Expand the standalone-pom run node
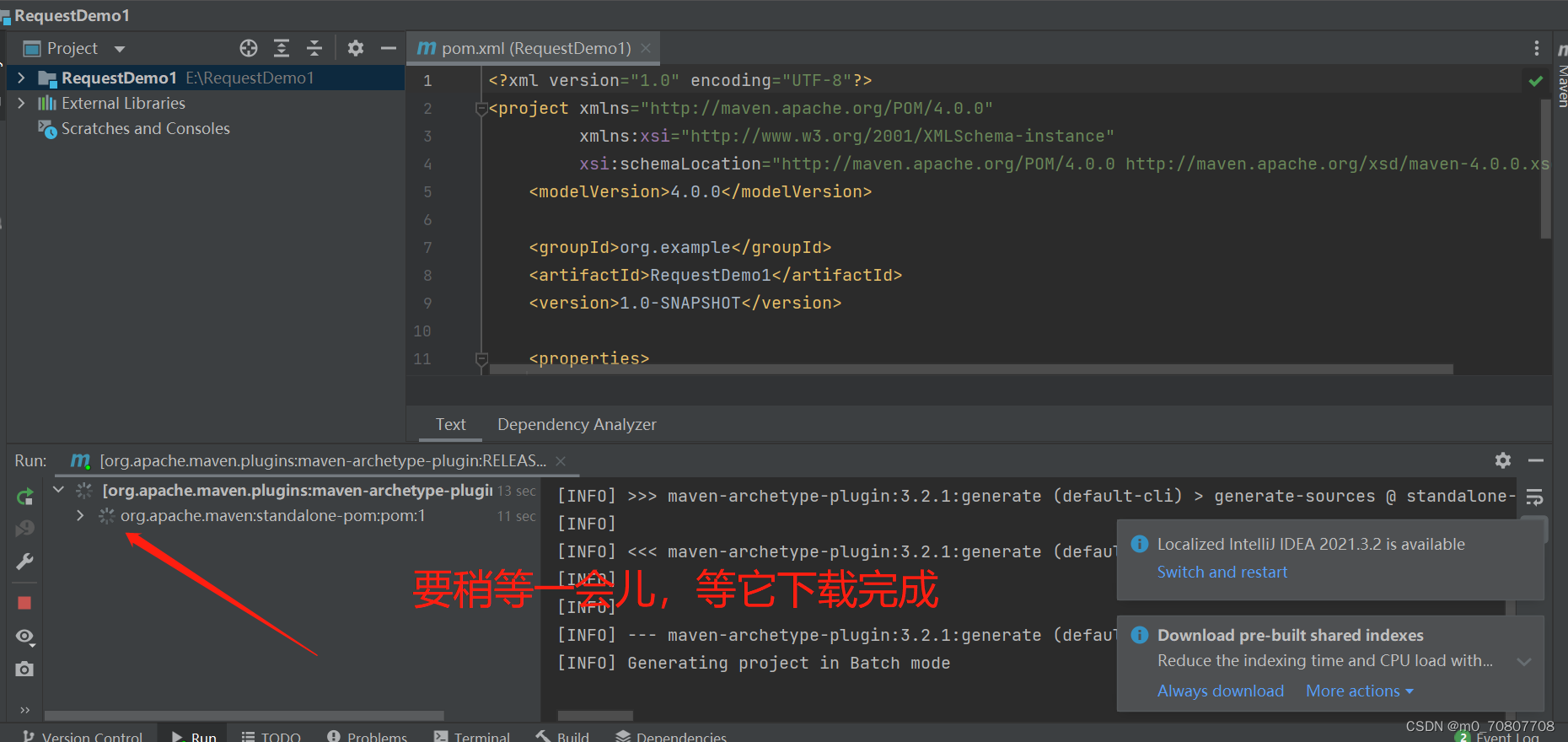The height and width of the screenshot is (742, 1568). 80,515
